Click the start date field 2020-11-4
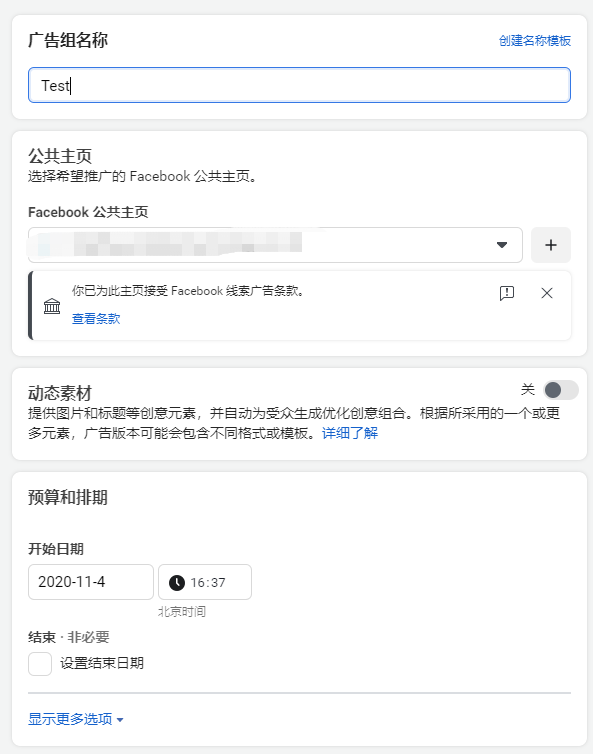Image resolution: width=593 pixels, height=754 pixels. [91, 582]
